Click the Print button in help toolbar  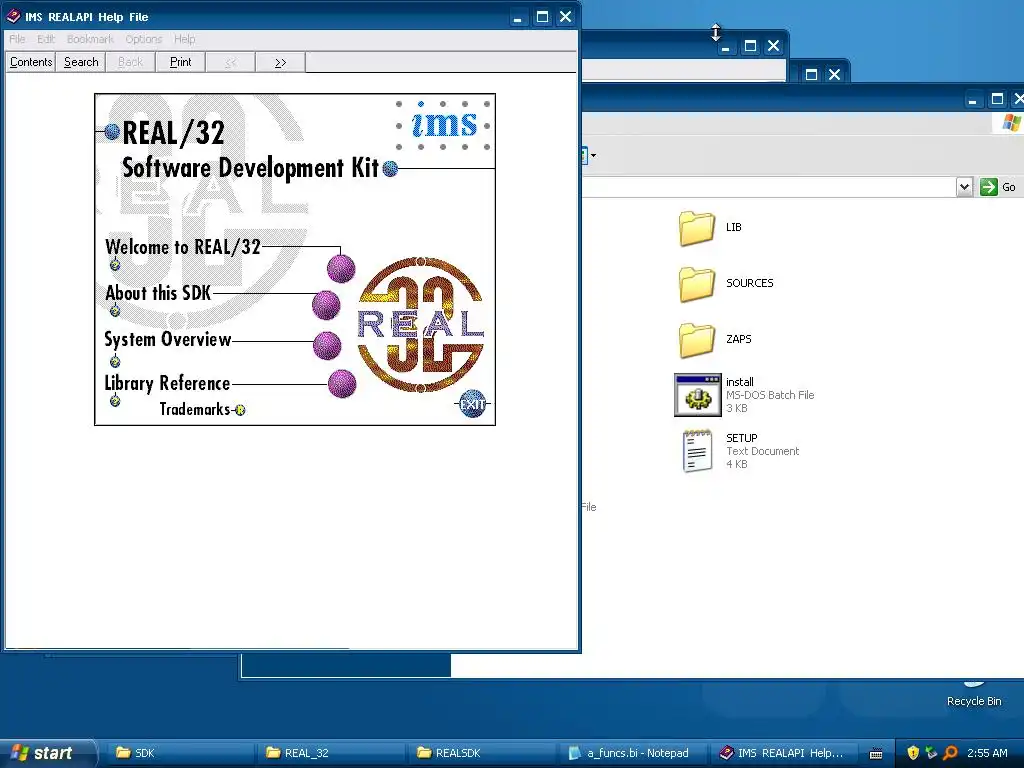point(180,62)
